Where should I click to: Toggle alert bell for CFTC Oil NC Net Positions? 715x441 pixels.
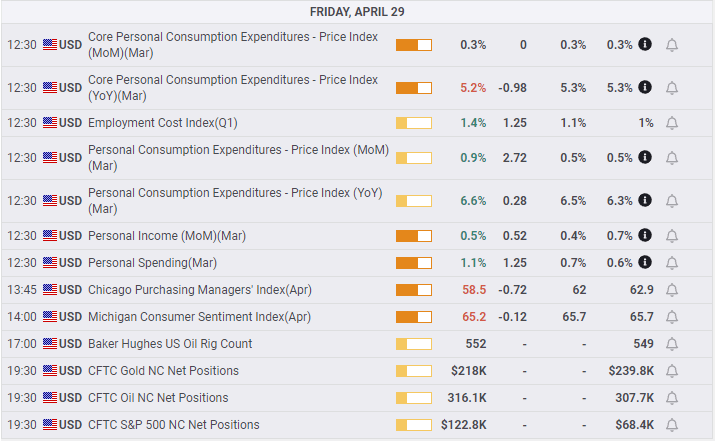672,398
